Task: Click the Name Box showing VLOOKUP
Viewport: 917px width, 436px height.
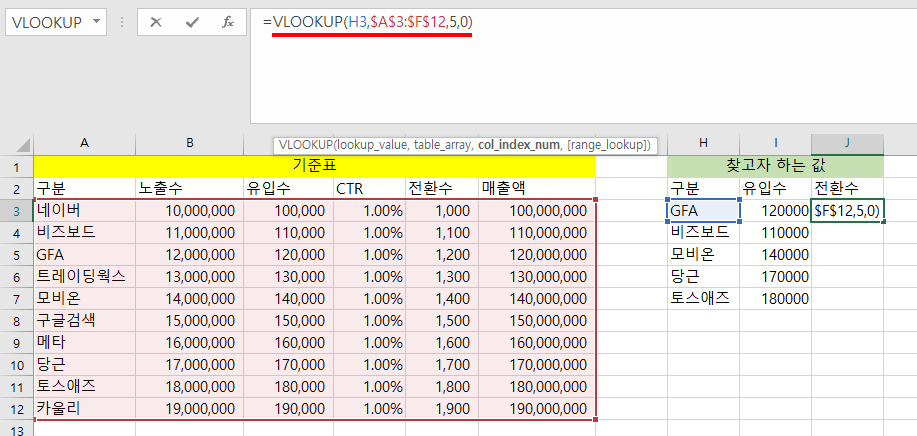Action: [45, 22]
